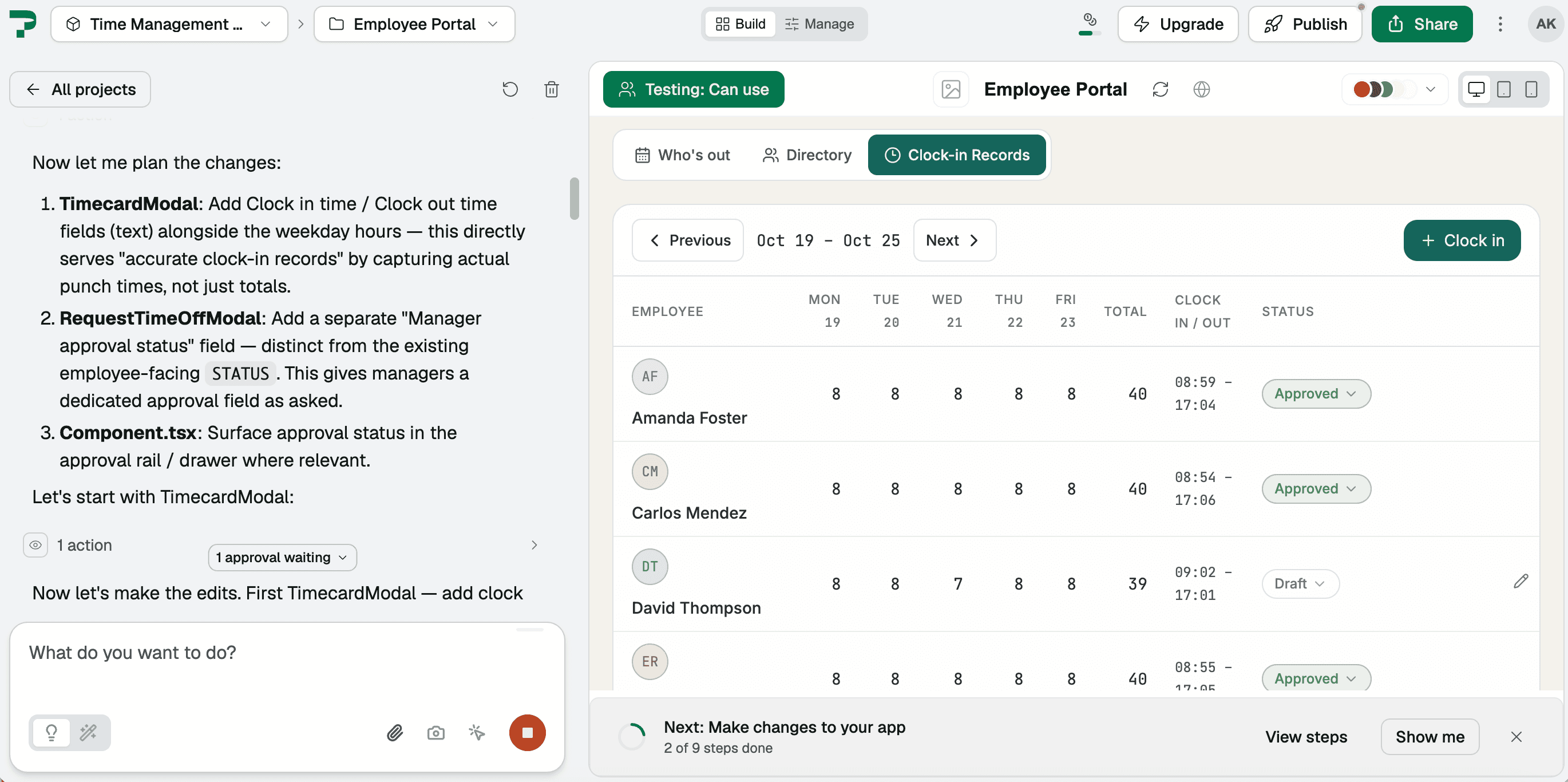Toggle the lightbulb discuss mode
Viewport: 1568px width, 782px height.
pyautogui.click(x=51, y=732)
